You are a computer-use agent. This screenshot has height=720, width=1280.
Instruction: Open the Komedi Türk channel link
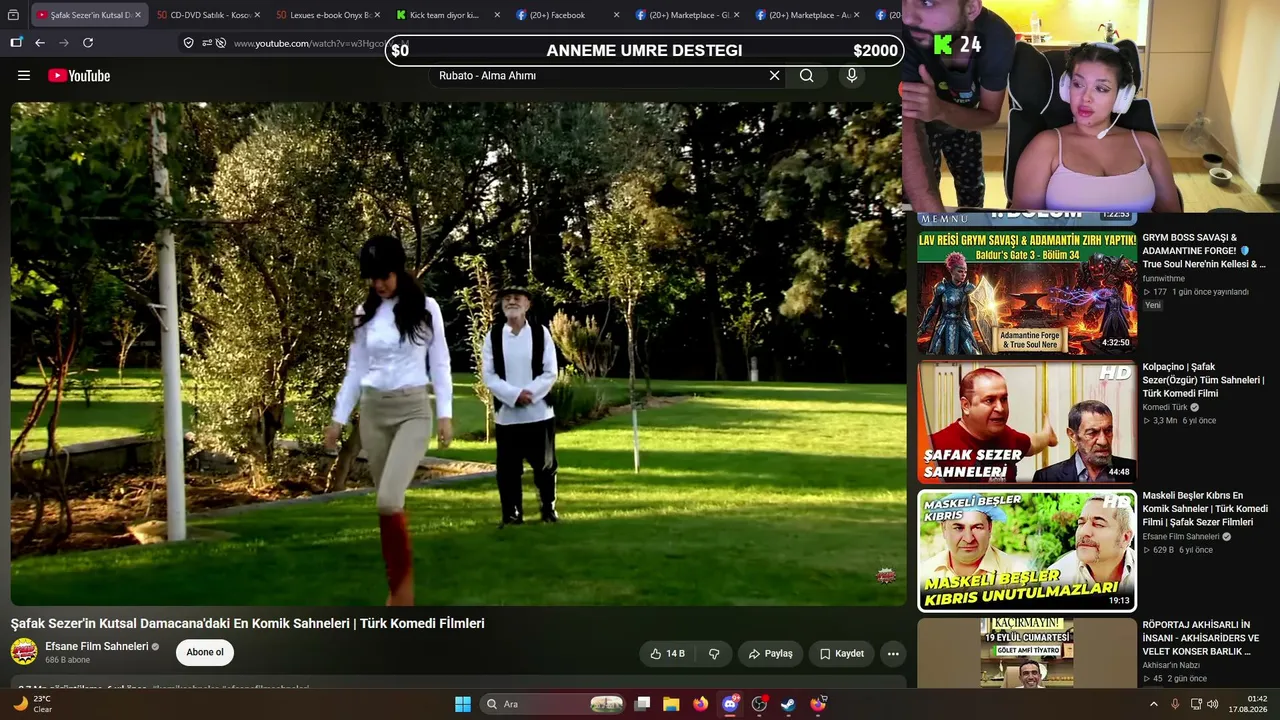tap(1165, 408)
